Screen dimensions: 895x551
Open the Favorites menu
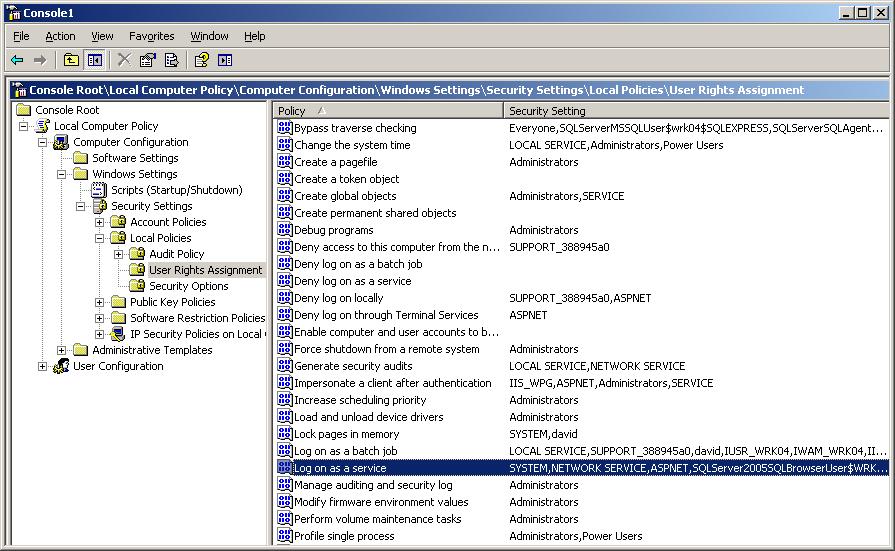click(x=151, y=36)
